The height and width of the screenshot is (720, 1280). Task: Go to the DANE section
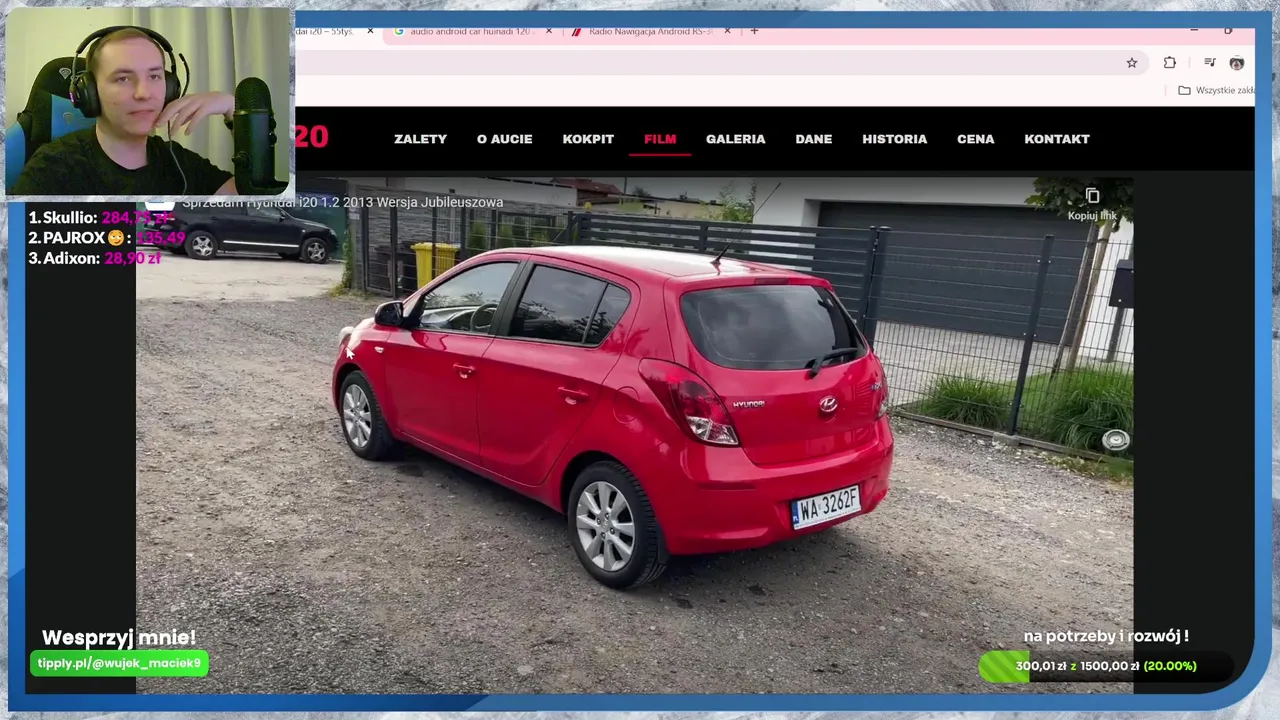pyautogui.click(x=813, y=139)
